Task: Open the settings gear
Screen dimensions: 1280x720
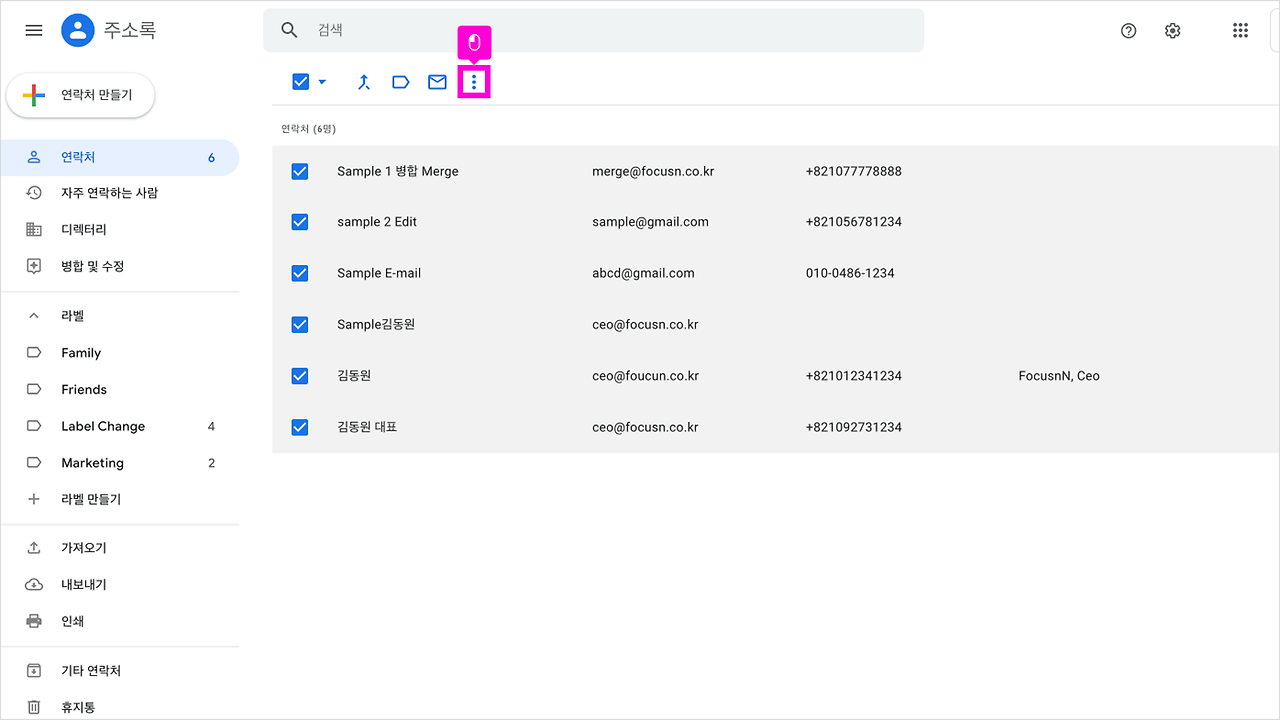Action: (x=1173, y=31)
